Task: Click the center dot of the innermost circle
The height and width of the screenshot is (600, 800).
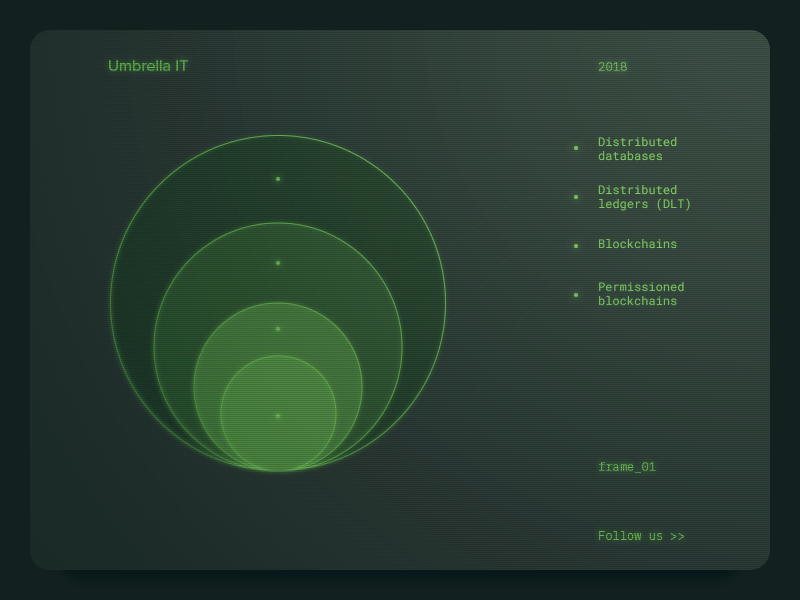Action: (x=278, y=416)
